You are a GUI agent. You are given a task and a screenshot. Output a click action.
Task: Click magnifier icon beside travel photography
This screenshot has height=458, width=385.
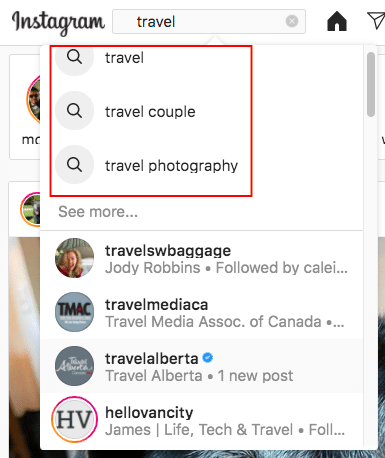pos(74,165)
